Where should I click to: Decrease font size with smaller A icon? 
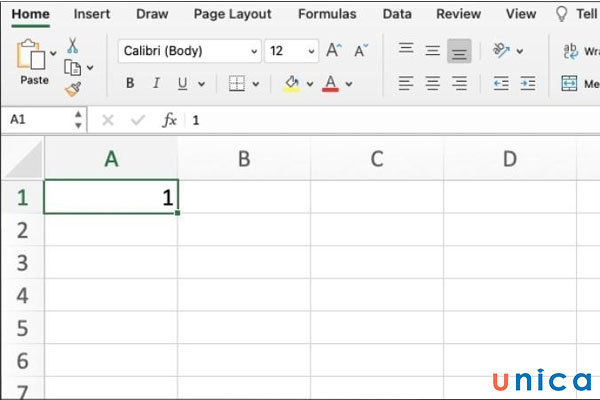point(359,51)
